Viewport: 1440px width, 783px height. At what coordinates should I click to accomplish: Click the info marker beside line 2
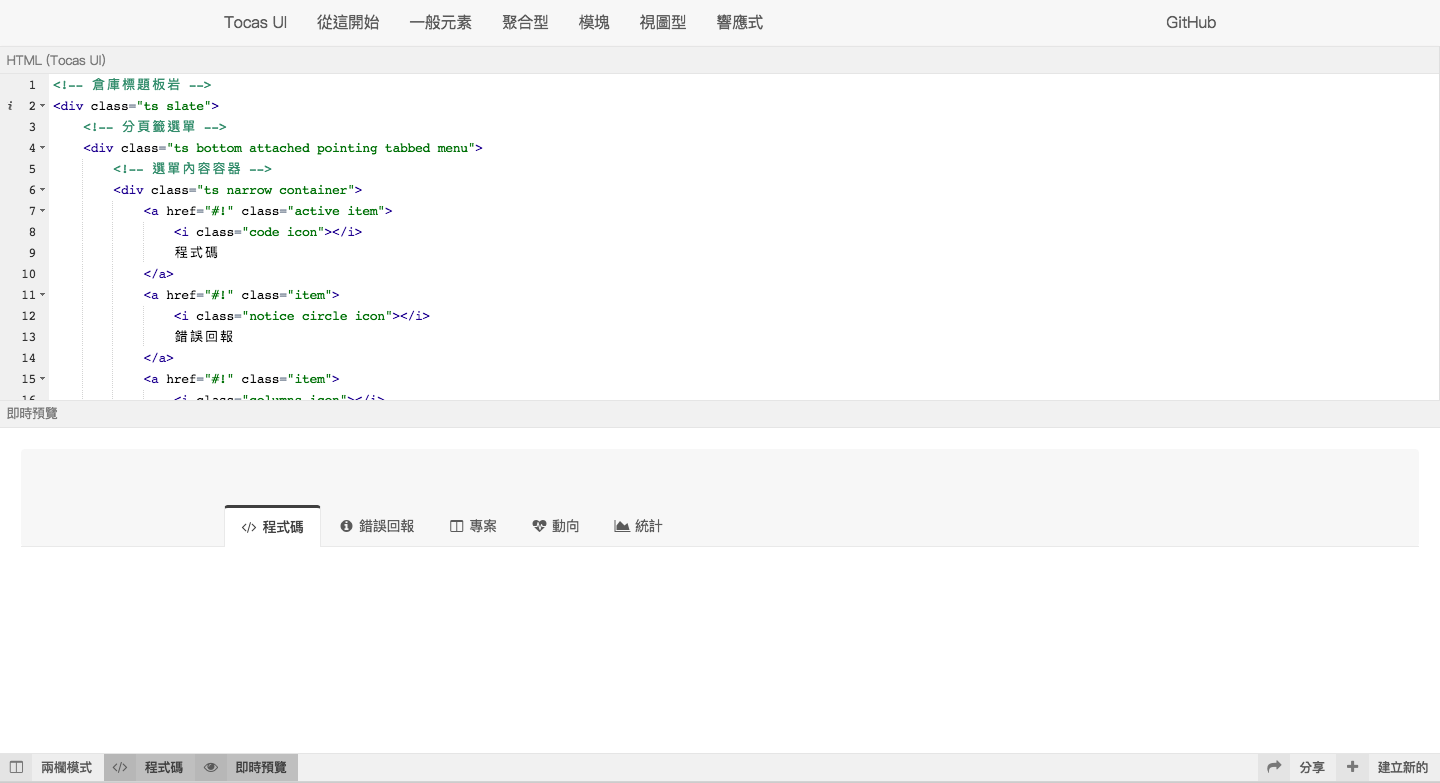coord(10,106)
